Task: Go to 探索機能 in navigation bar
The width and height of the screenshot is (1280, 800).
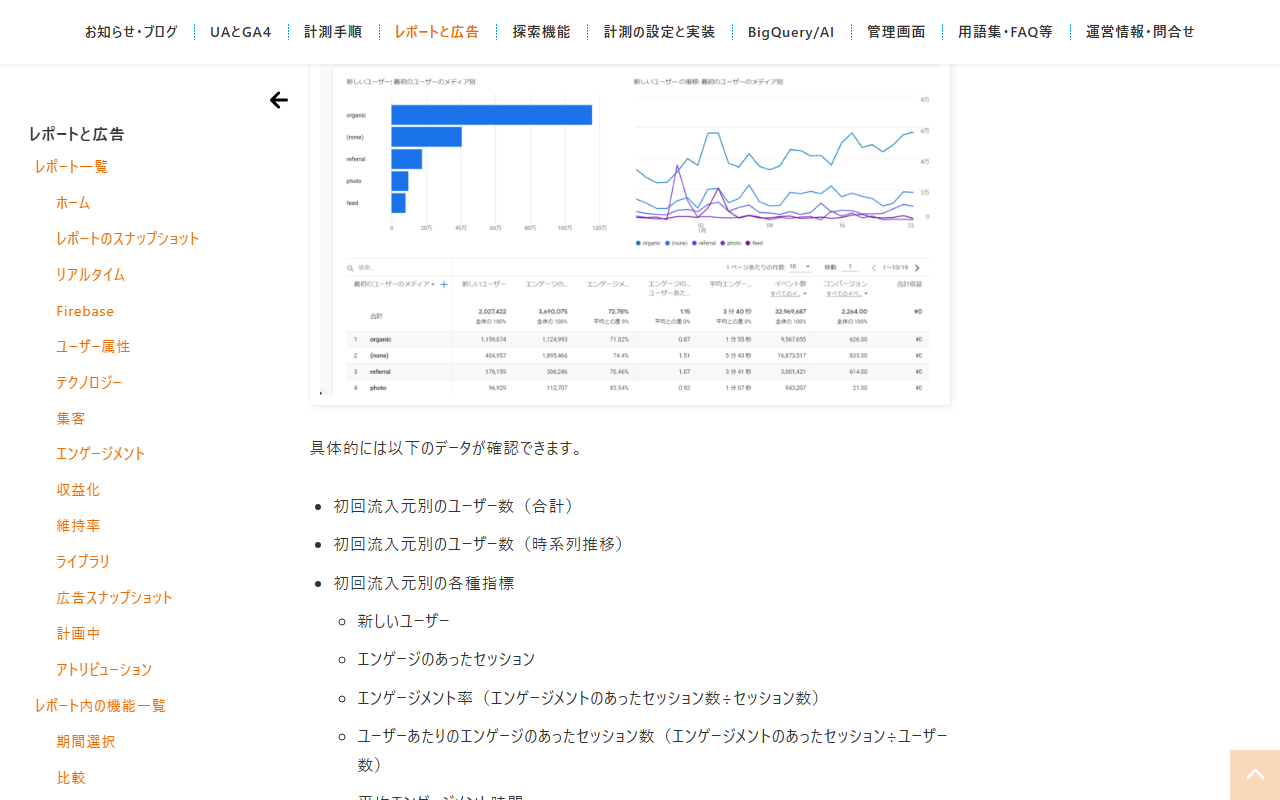Action: [x=542, y=32]
